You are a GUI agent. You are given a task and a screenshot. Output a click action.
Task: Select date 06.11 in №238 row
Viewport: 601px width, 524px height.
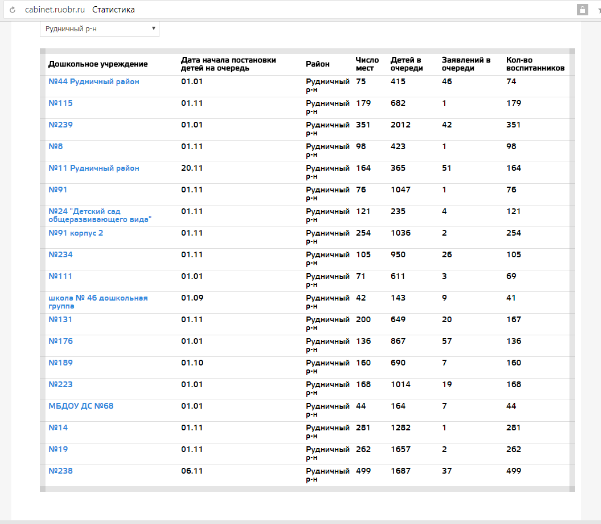[x=192, y=471]
